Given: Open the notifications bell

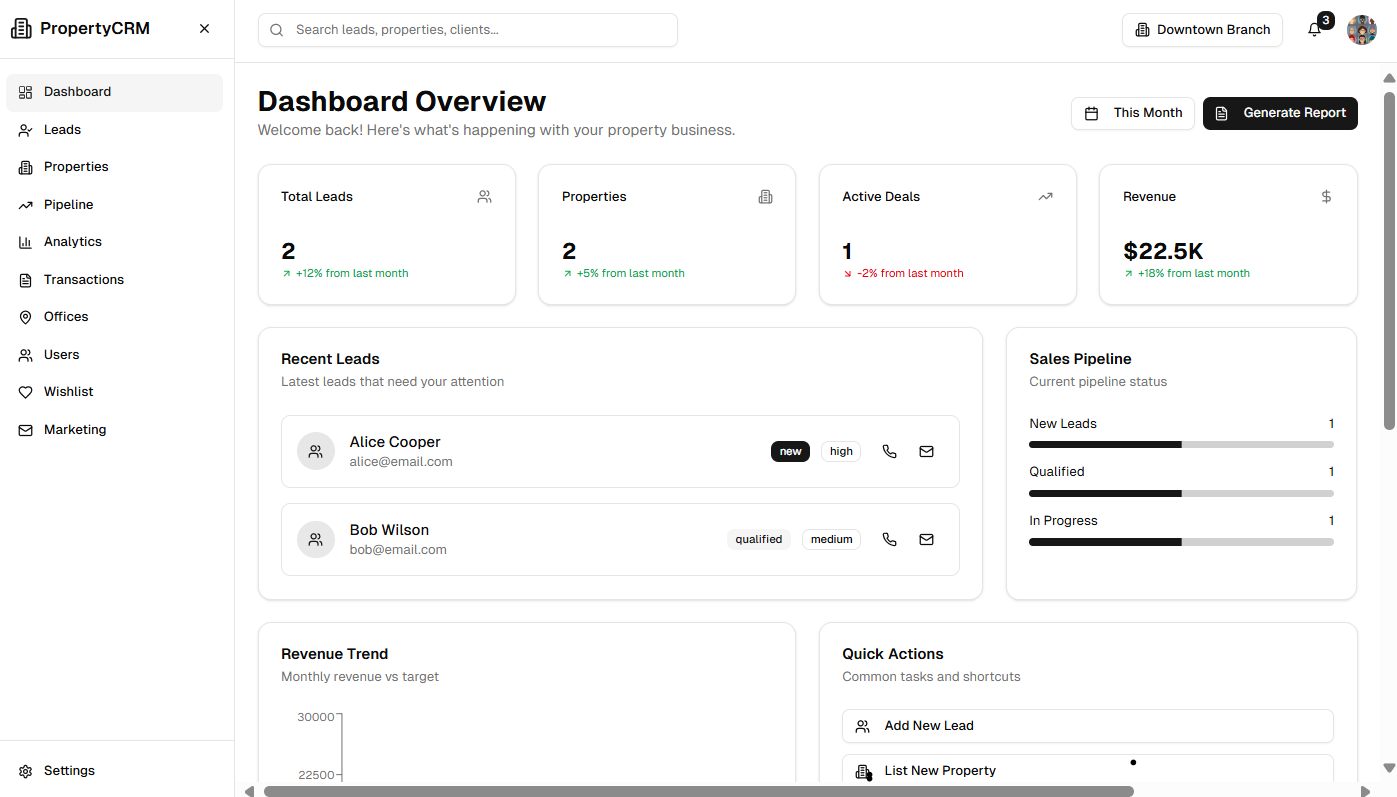Looking at the screenshot, I should [x=1315, y=30].
